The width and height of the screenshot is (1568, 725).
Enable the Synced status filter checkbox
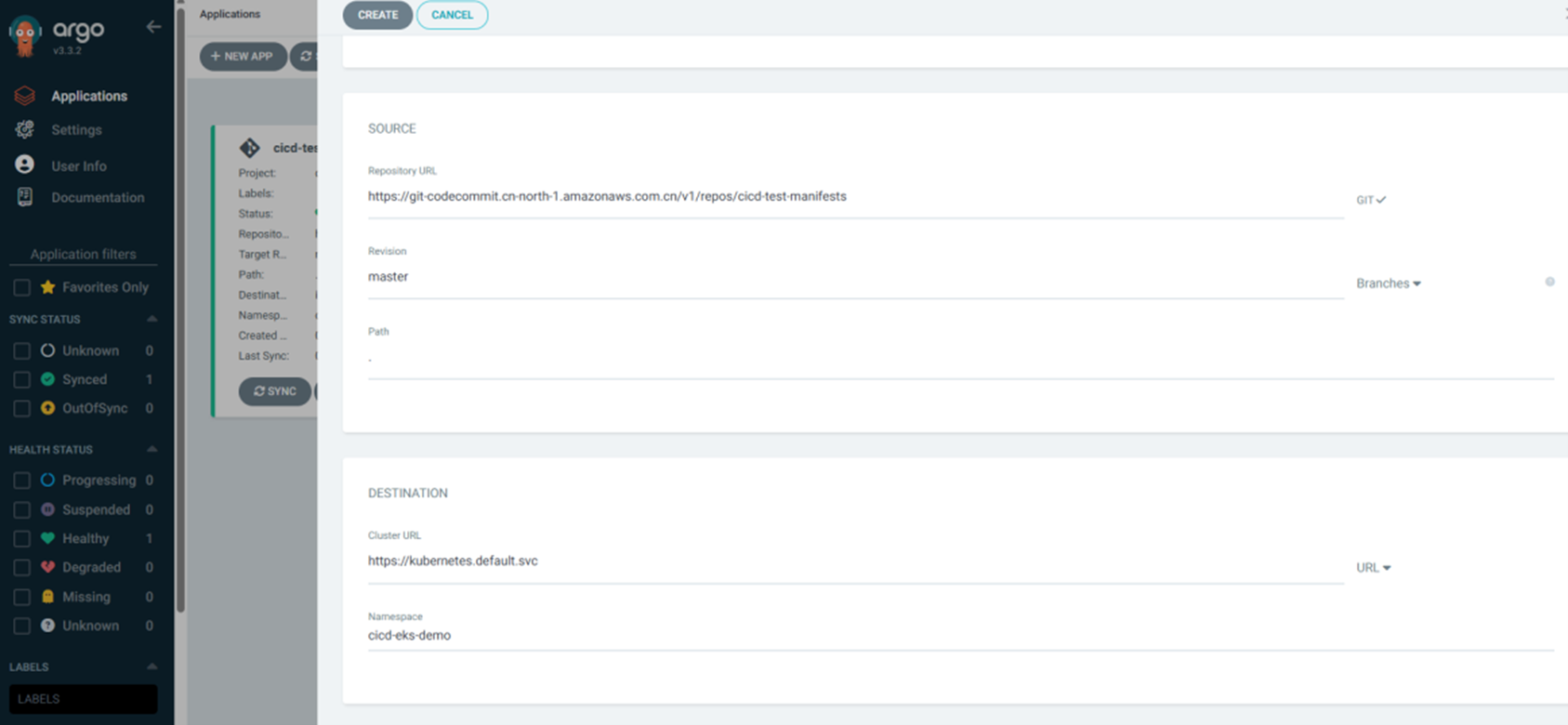pos(21,379)
